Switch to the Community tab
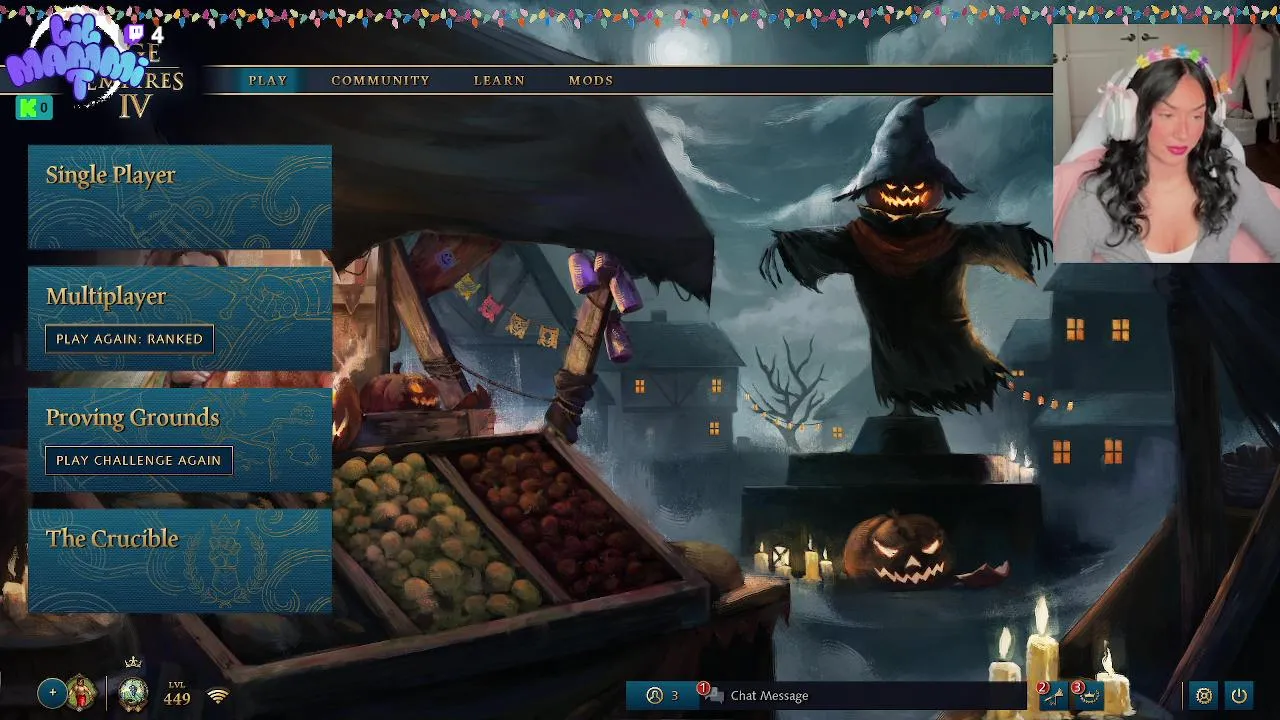 point(380,80)
